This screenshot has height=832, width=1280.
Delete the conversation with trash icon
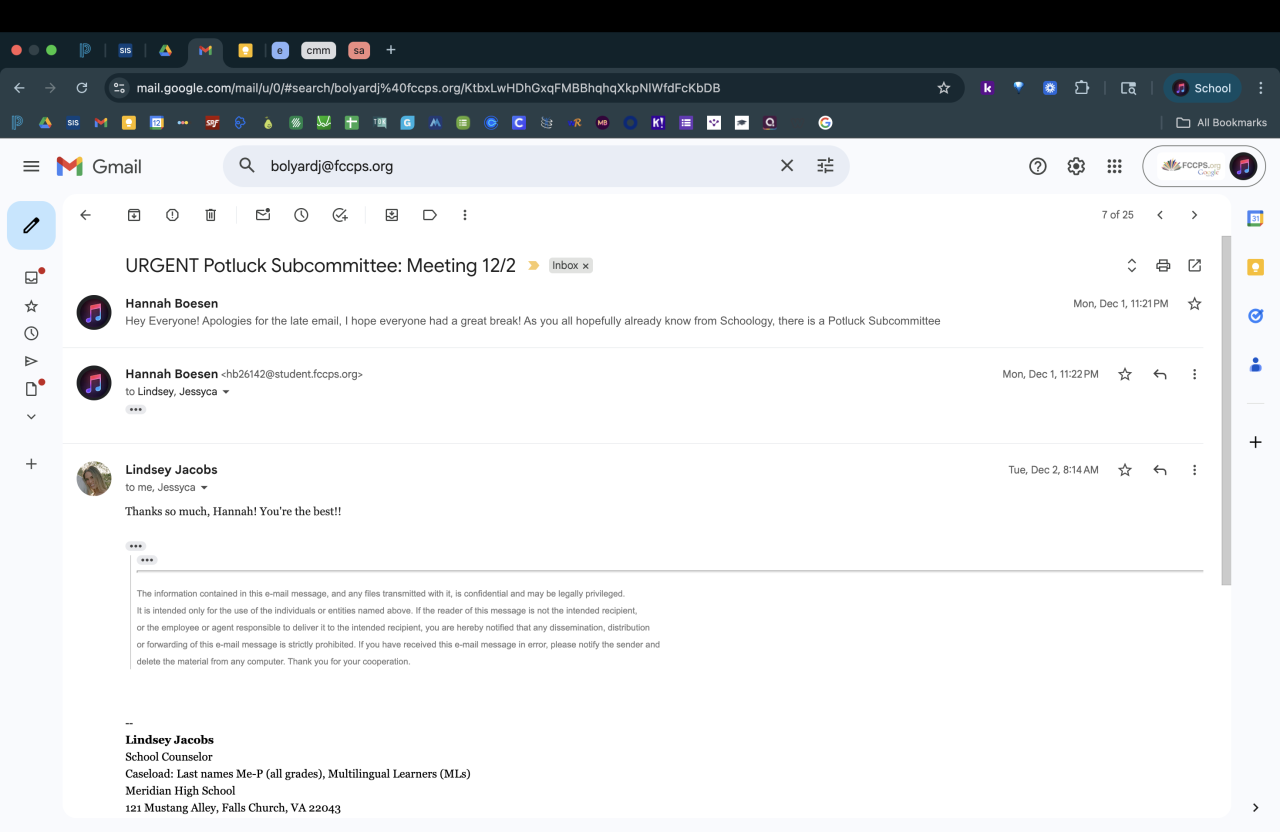[x=210, y=215]
